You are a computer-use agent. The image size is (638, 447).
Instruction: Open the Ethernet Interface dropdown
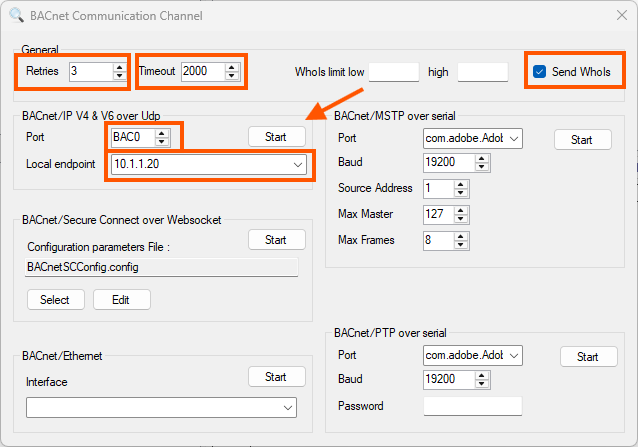(288, 408)
